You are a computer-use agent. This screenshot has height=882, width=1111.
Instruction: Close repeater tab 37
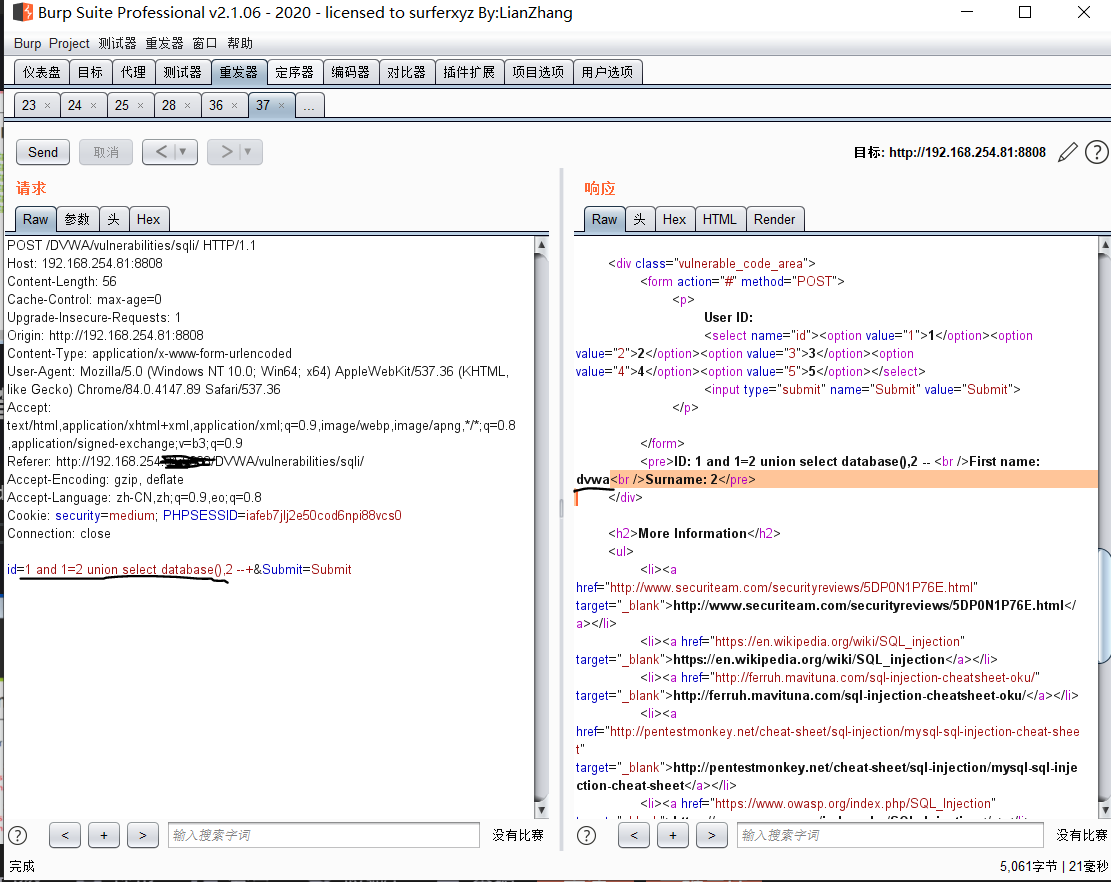pos(281,106)
